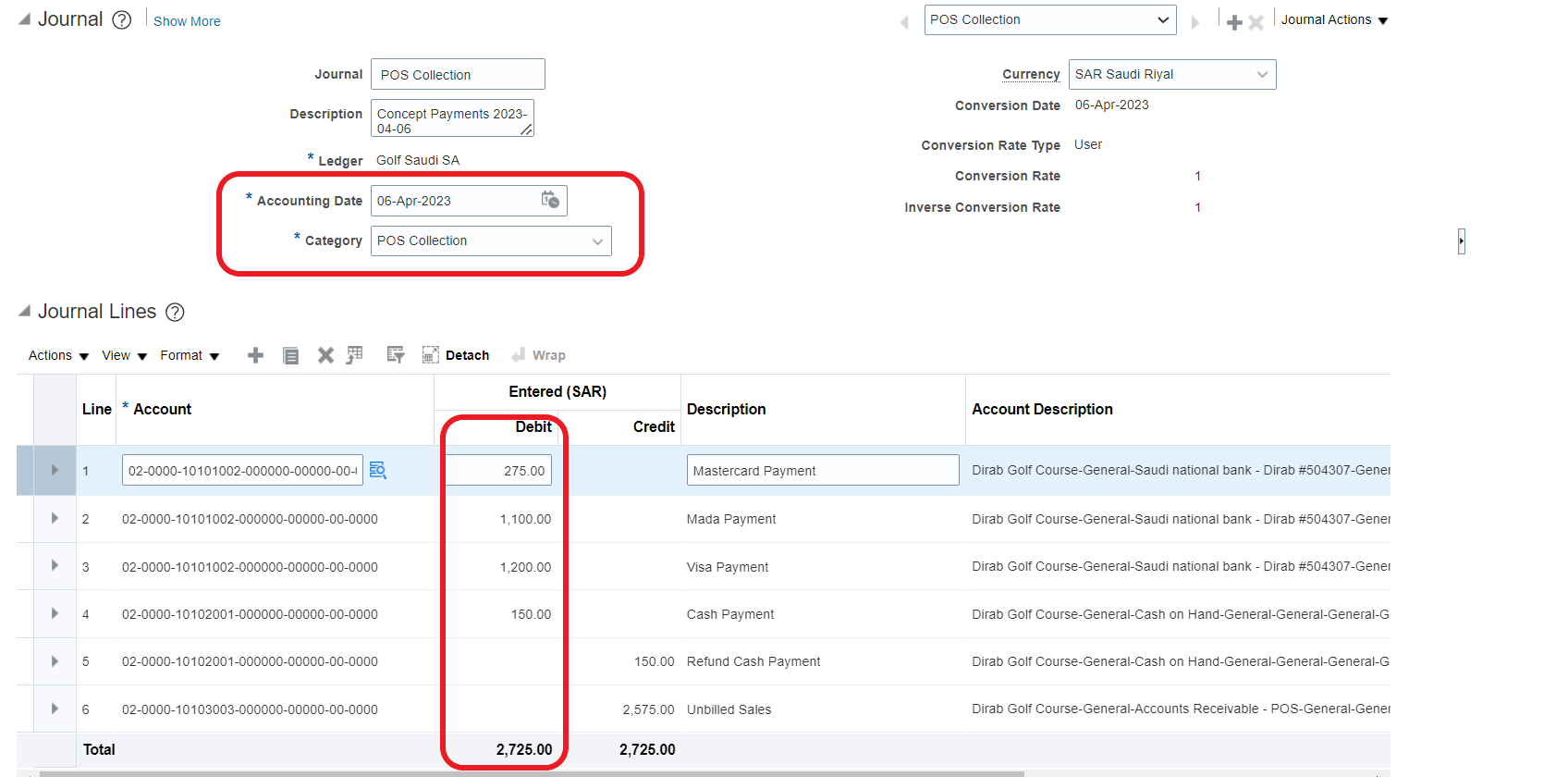Screen dimensions: 1568x777
Task: Open the View menu
Action: (x=125, y=355)
